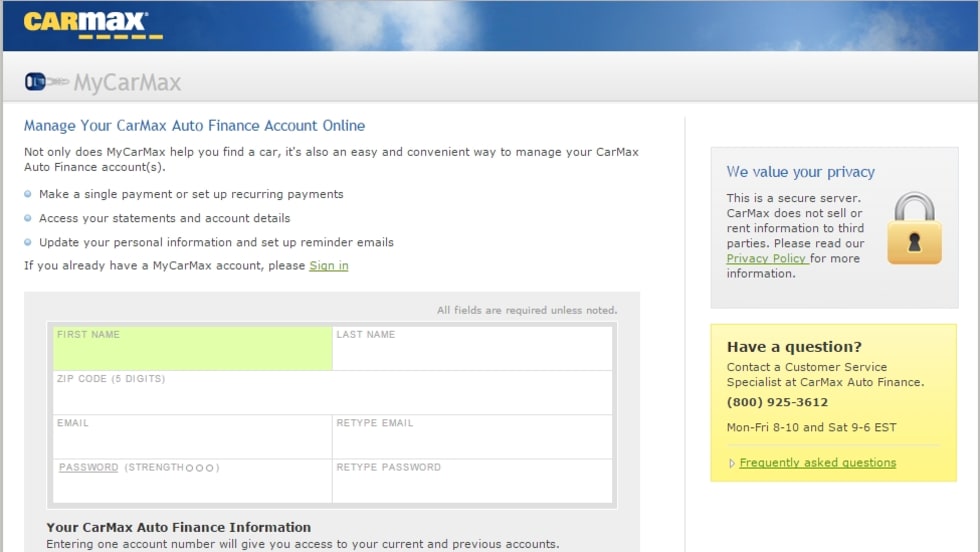Click into the Zip Code field

(332, 397)
